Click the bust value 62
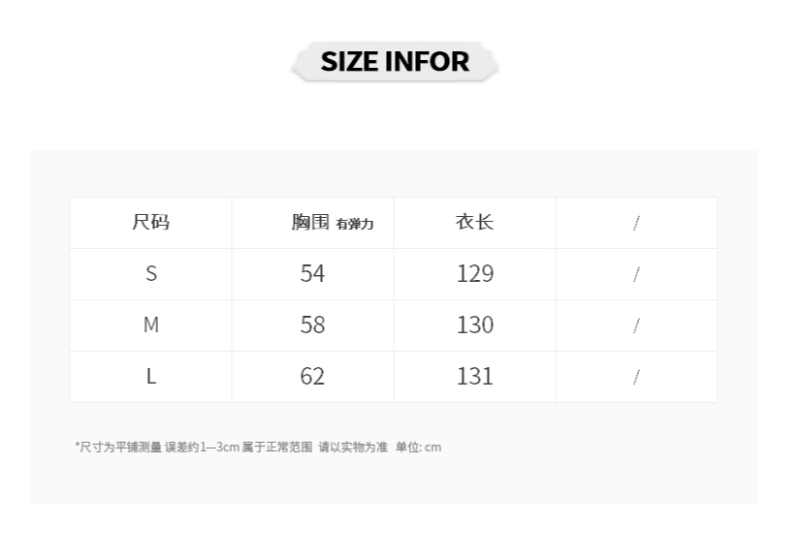This screenshot has height=556, width=800. [313, 376]
